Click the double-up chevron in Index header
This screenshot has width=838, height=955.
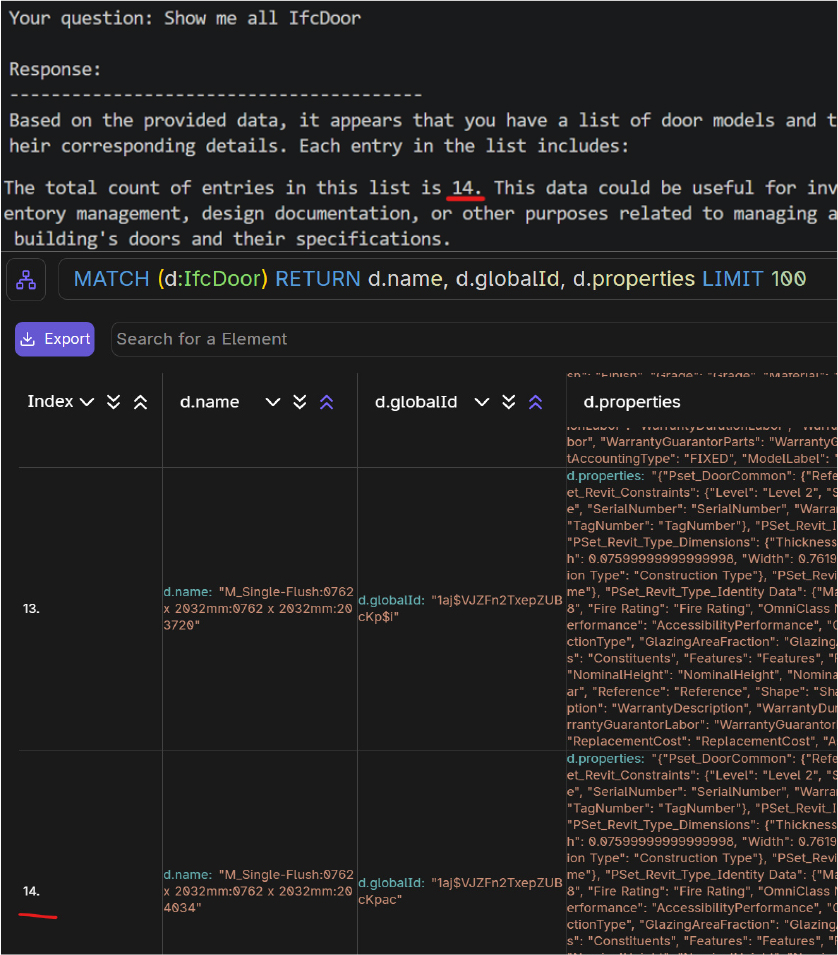click(x=141, y=402)
